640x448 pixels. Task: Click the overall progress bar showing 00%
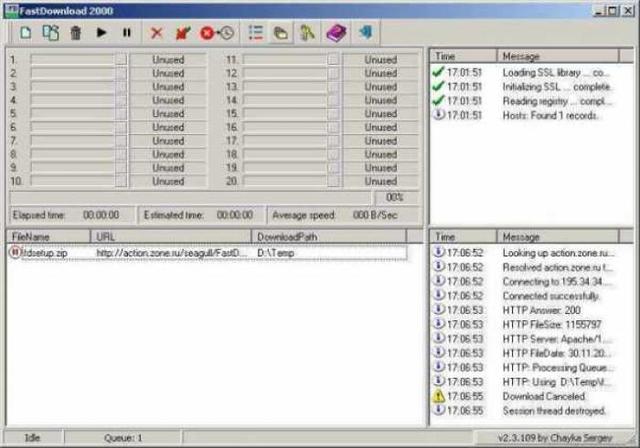191,198
